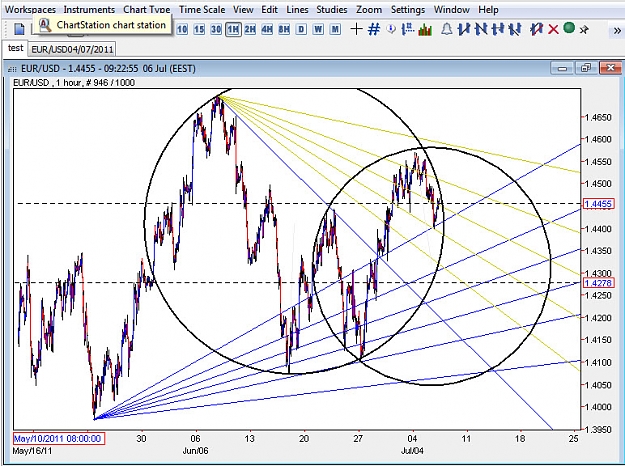Open the Time Scale menu
The image size is (625, 466).
pos(202,9)
